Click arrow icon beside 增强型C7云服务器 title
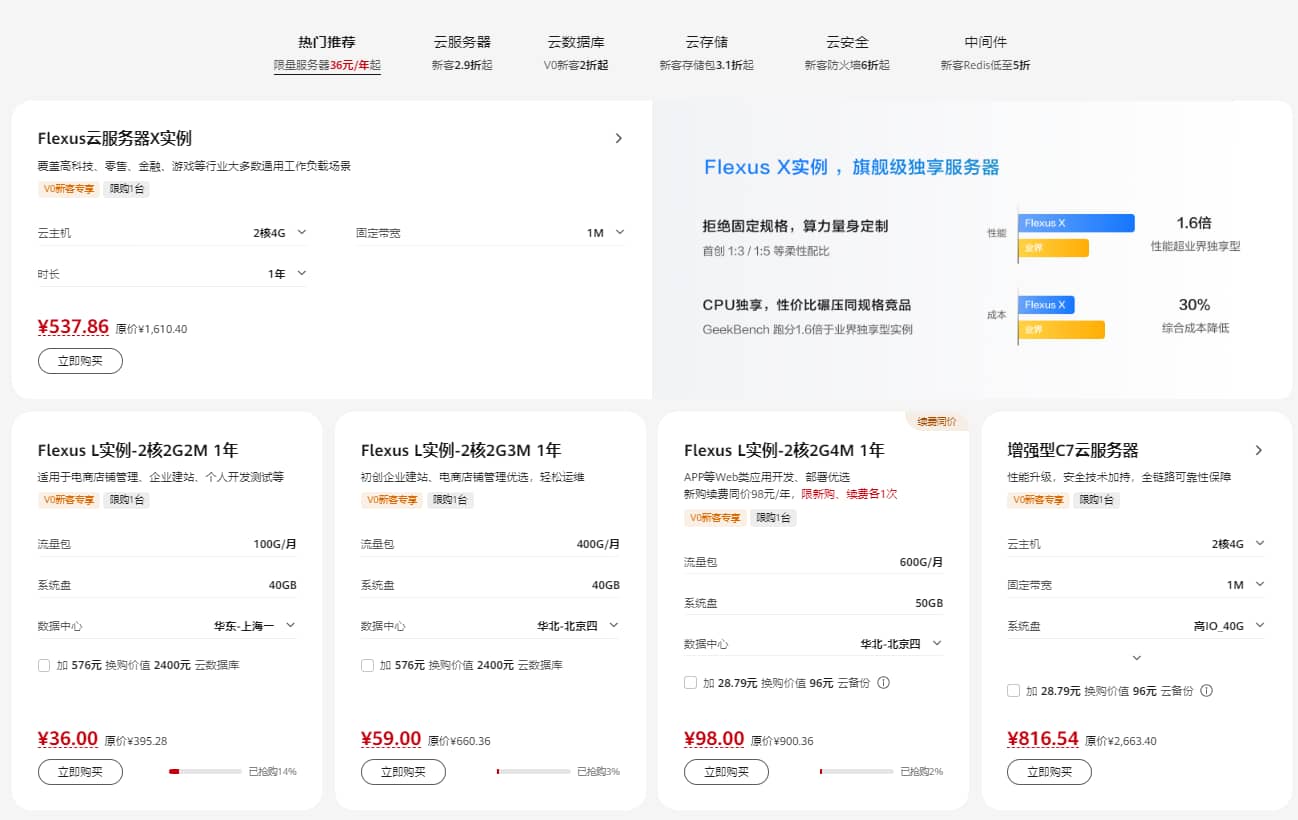Screen dimensions: 1298x820 1258,451
